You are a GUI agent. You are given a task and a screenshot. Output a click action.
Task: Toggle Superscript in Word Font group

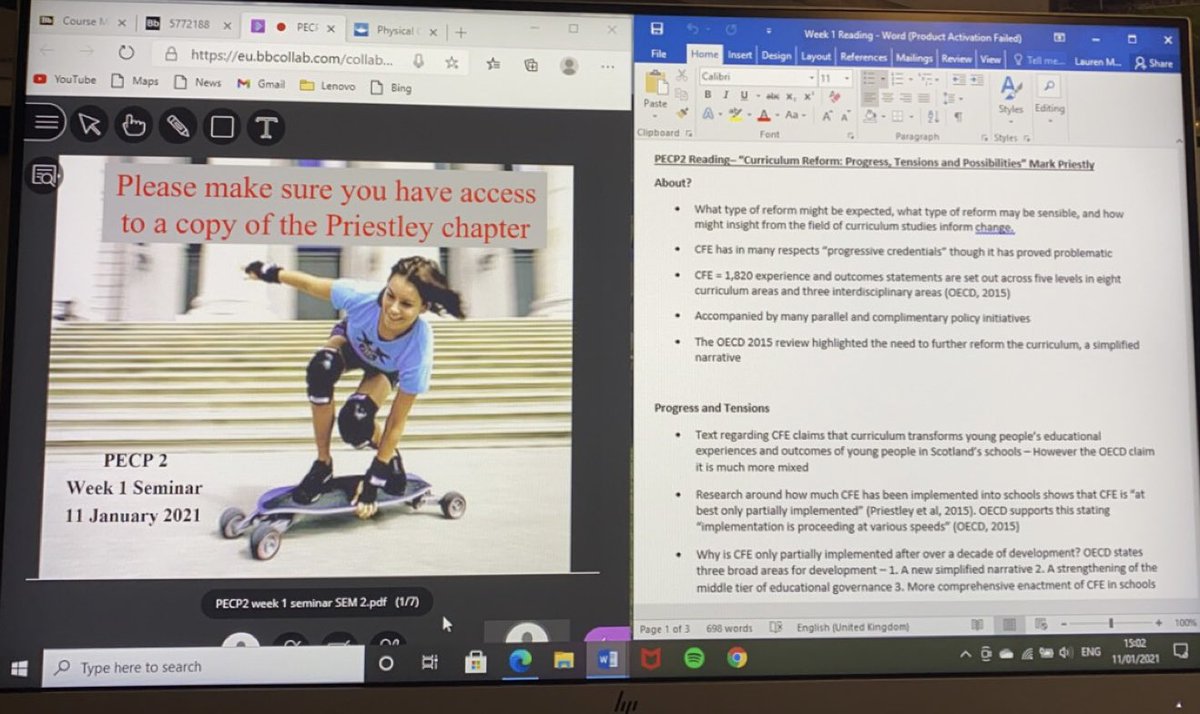click(x=808, y=96)
